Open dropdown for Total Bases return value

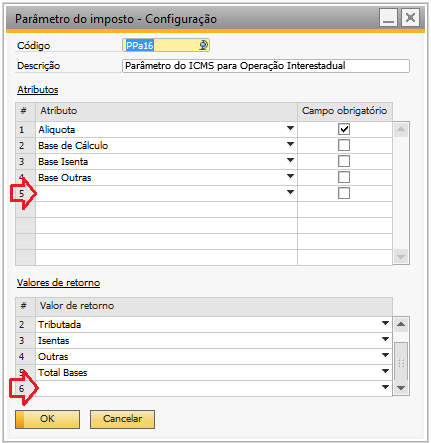(x=385, y=371)
